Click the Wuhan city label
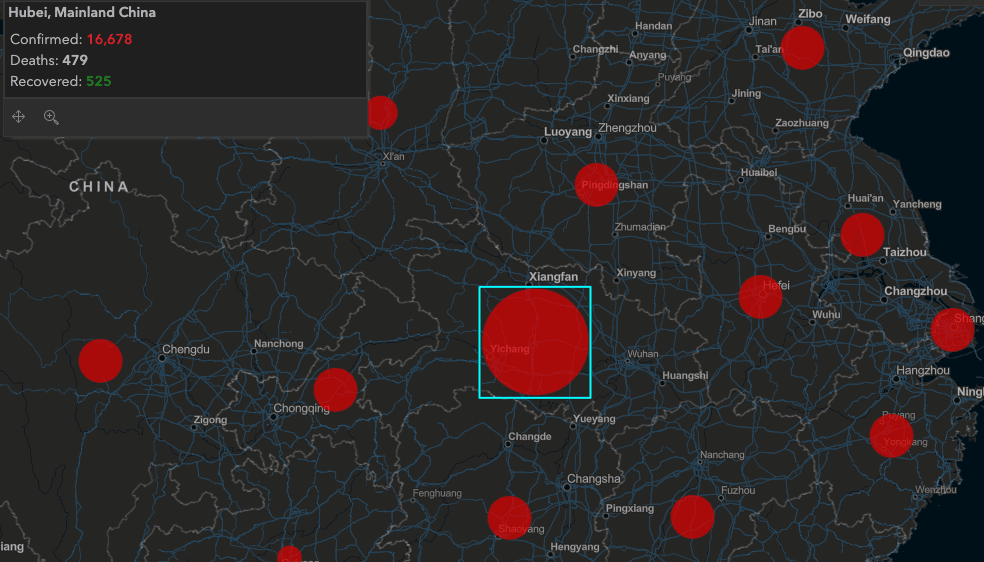984x562 pixels. (x=643, y=354)
